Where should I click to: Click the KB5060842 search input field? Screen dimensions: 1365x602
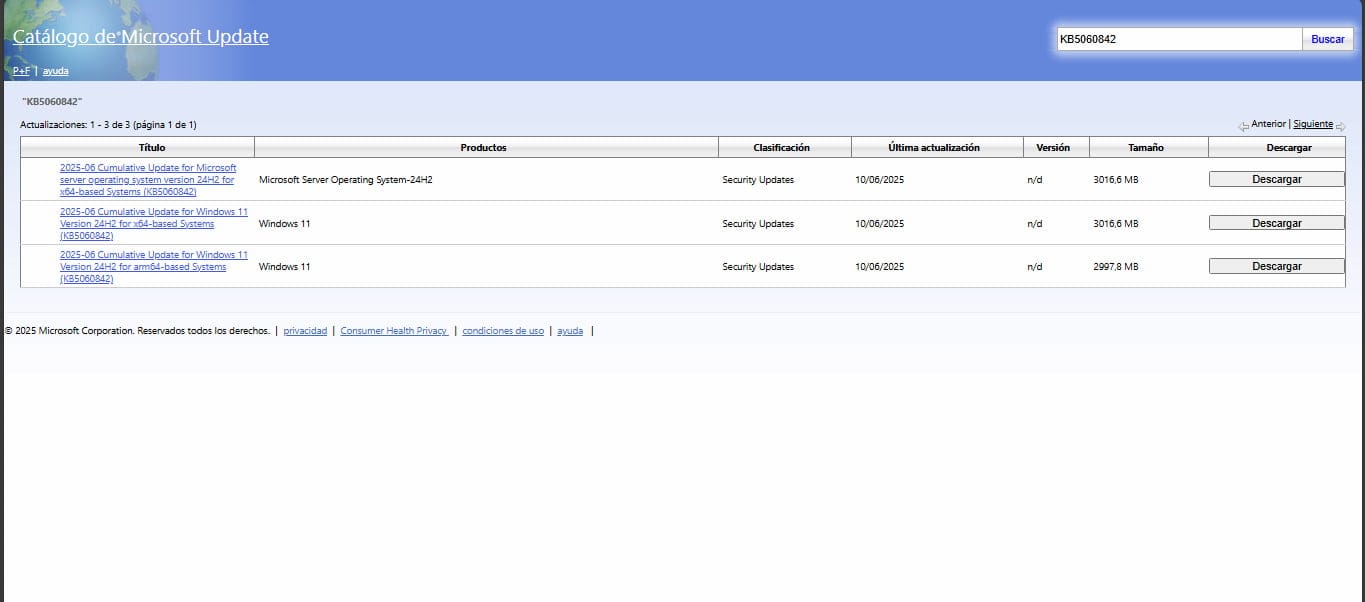(1179, 39)
